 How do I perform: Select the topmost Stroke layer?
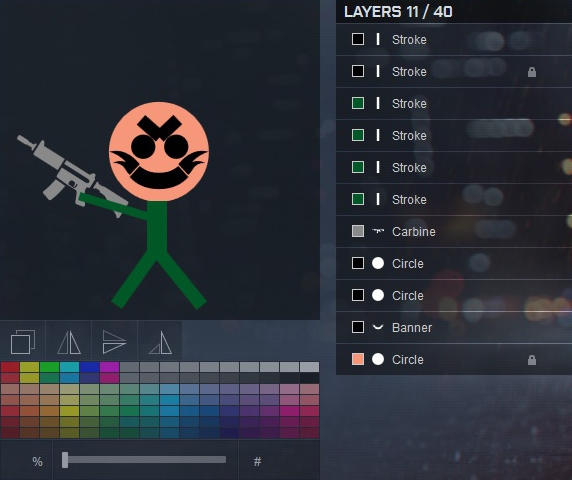click(454, 39)
